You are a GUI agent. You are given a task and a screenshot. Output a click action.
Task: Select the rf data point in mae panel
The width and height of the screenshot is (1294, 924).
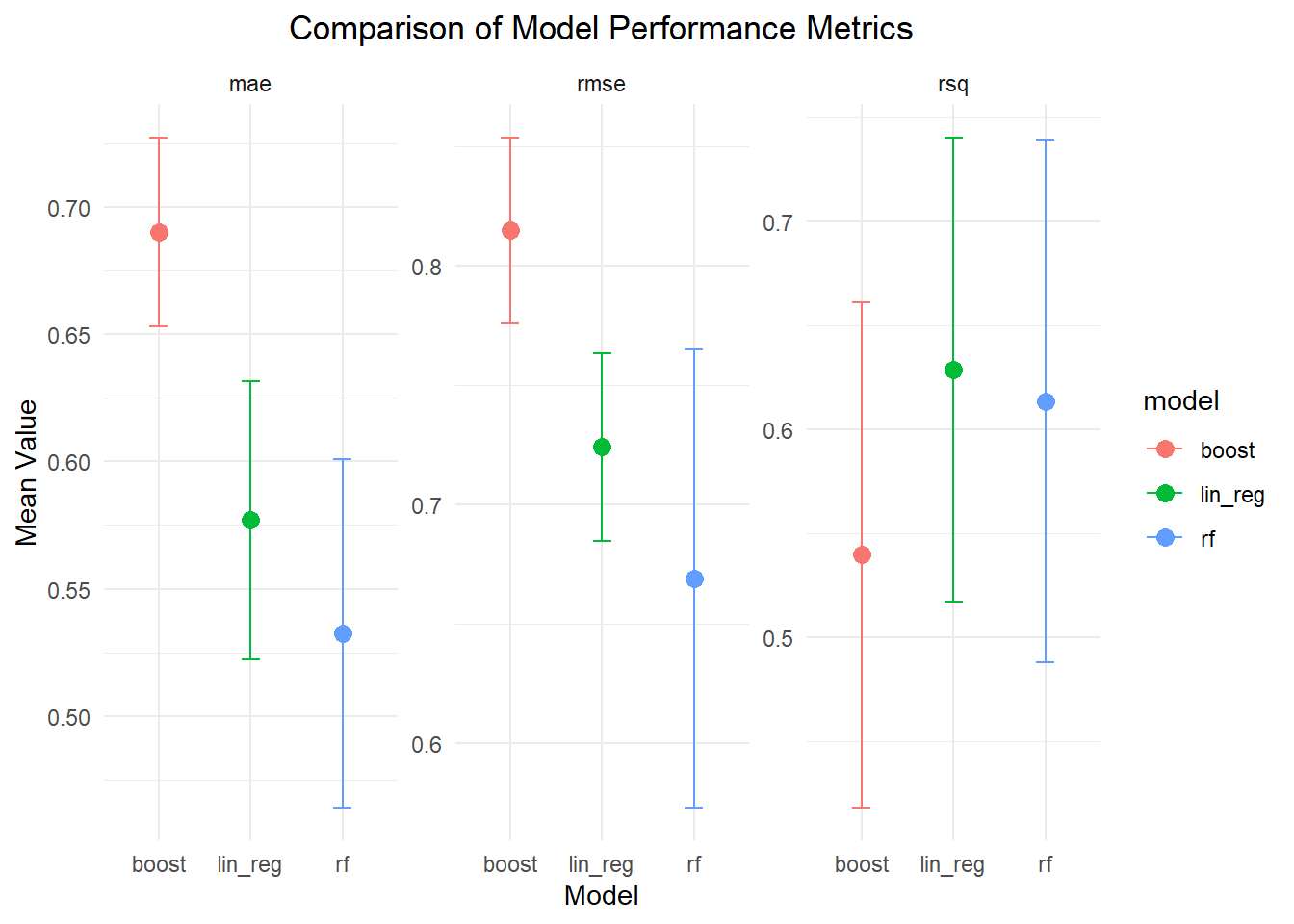pos(343,633)
